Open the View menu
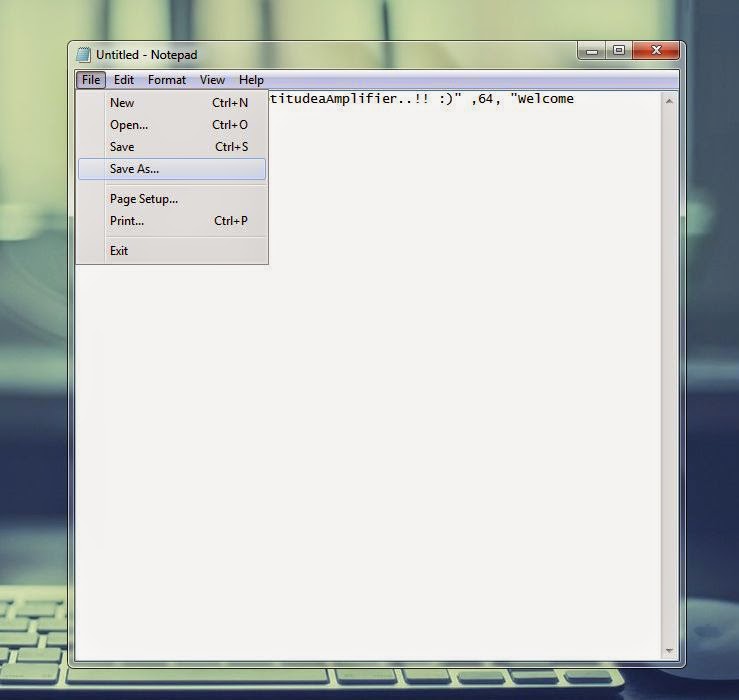This screenshot has height=700, width=739. pos(212,80)
